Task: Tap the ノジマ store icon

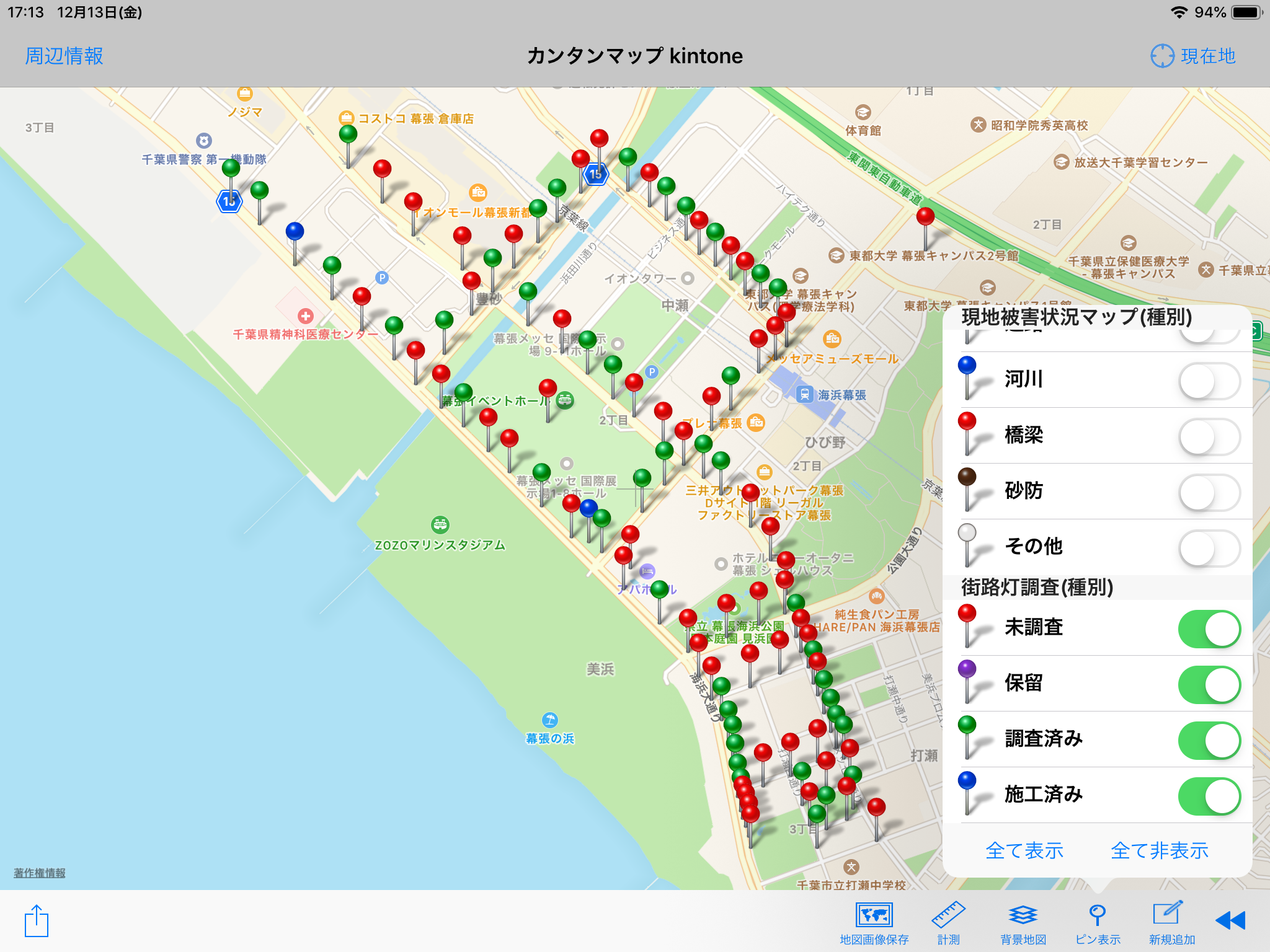Action: pyautogui.click(x=245, y=94)
